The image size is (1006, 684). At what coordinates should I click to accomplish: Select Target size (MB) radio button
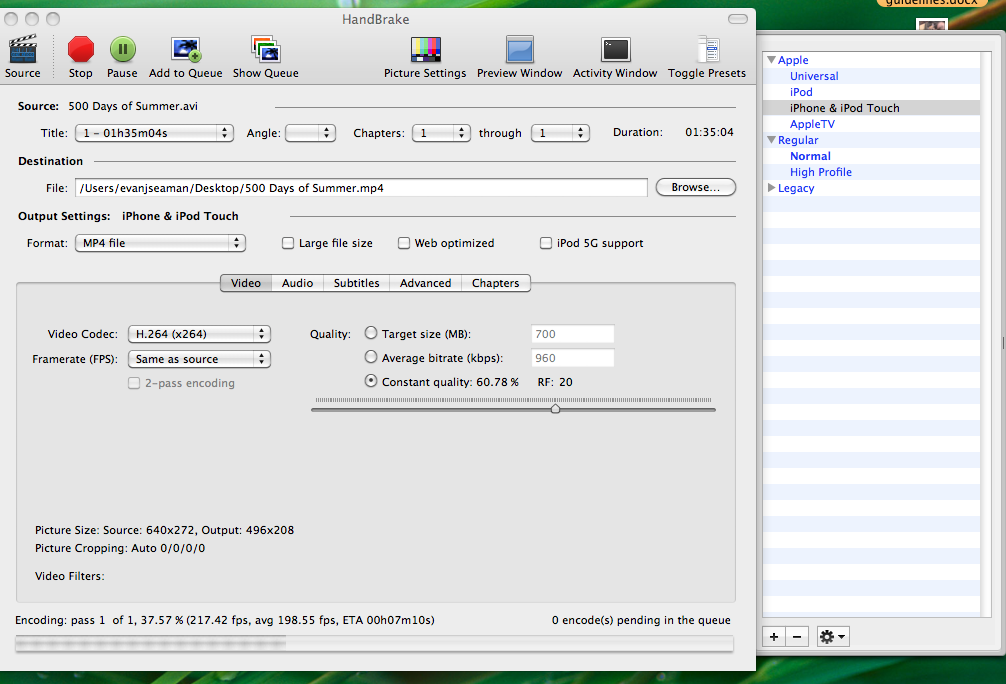pyautogui.click(x=371, y=333)
